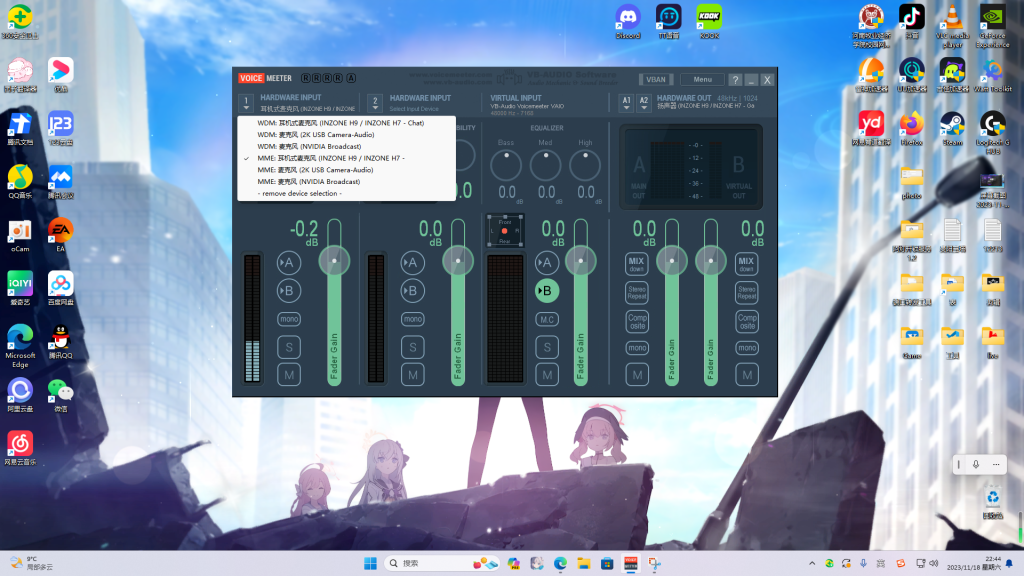Open A2 hardware output selector

click(644, 103)
